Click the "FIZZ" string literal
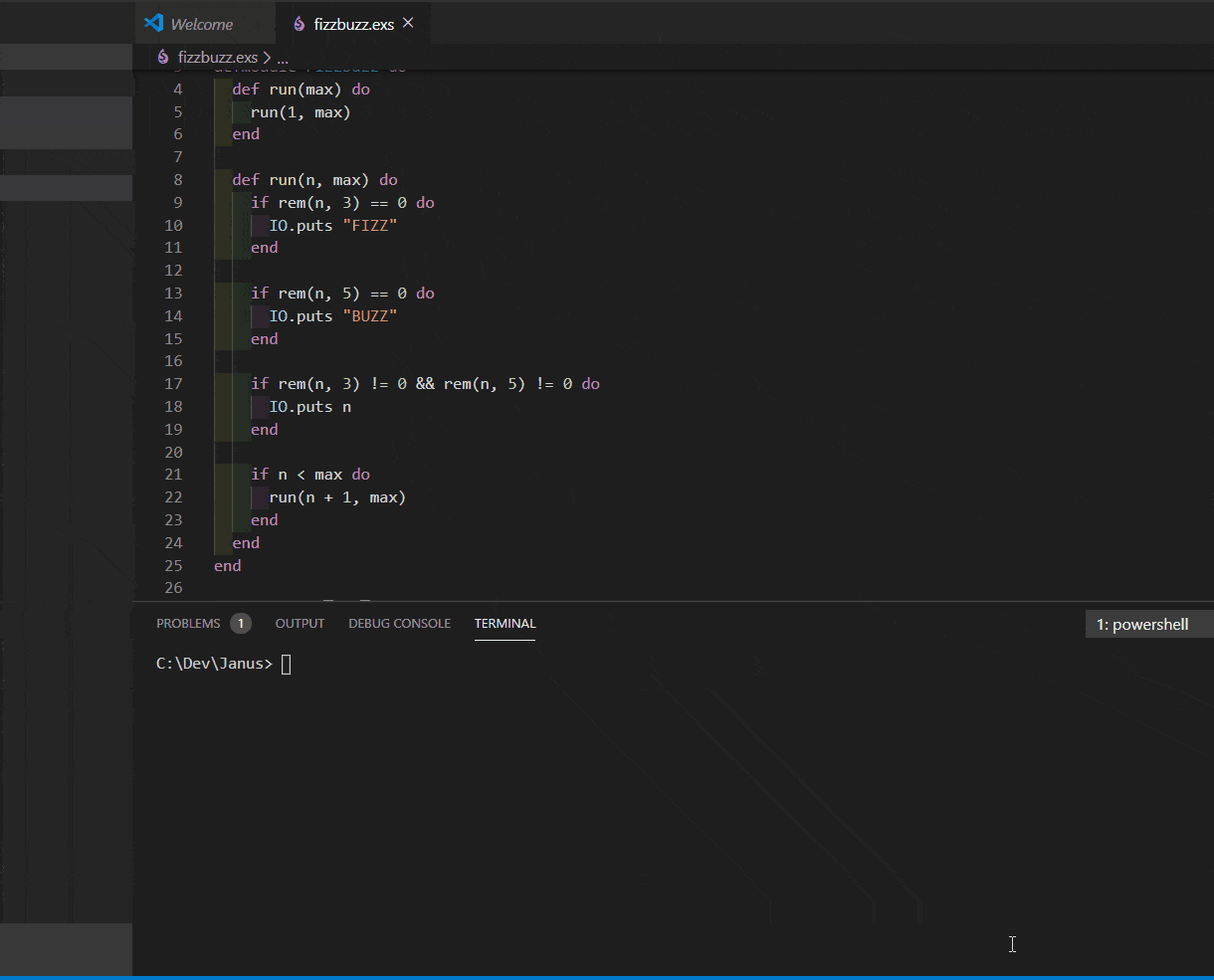The image size is (1214, 980). tap(370, 226)
